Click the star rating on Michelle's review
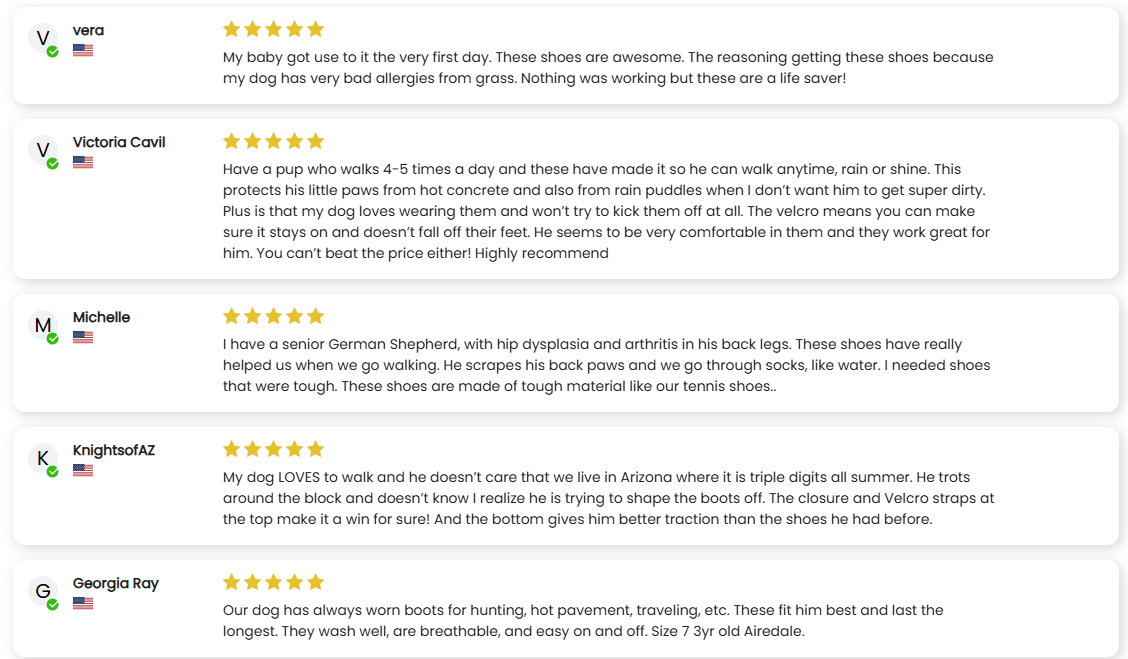The image size is (1128, 659). (x=273, y=316)
